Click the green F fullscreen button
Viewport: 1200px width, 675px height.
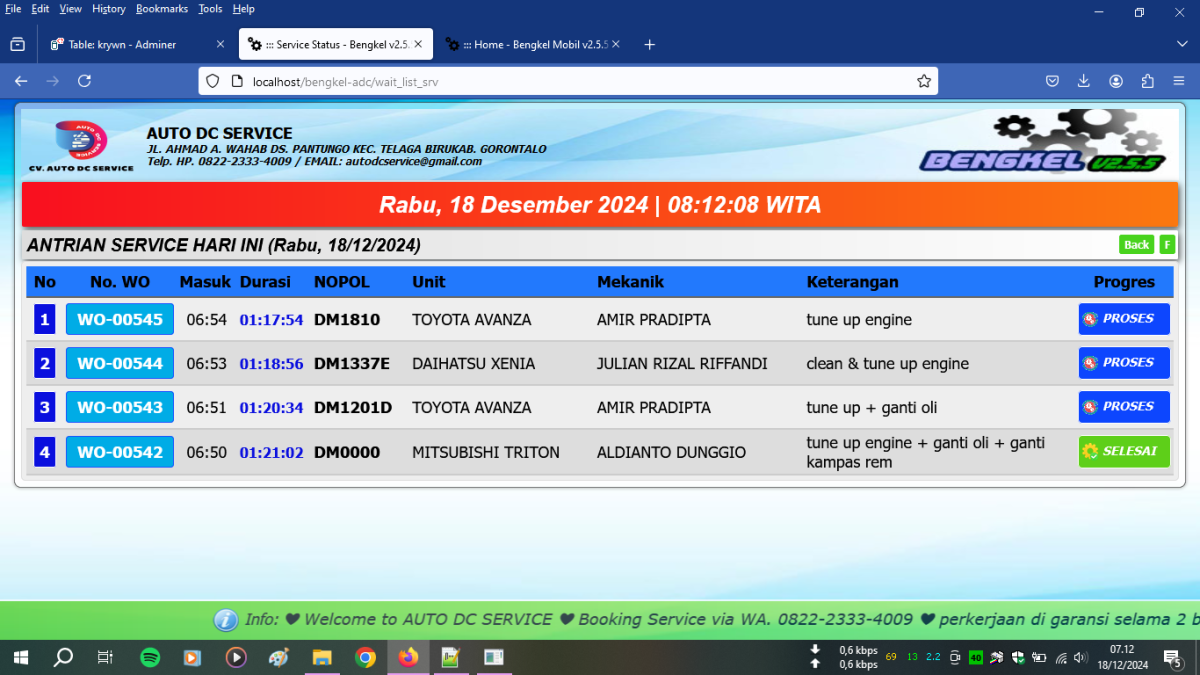pos(1167,245)
